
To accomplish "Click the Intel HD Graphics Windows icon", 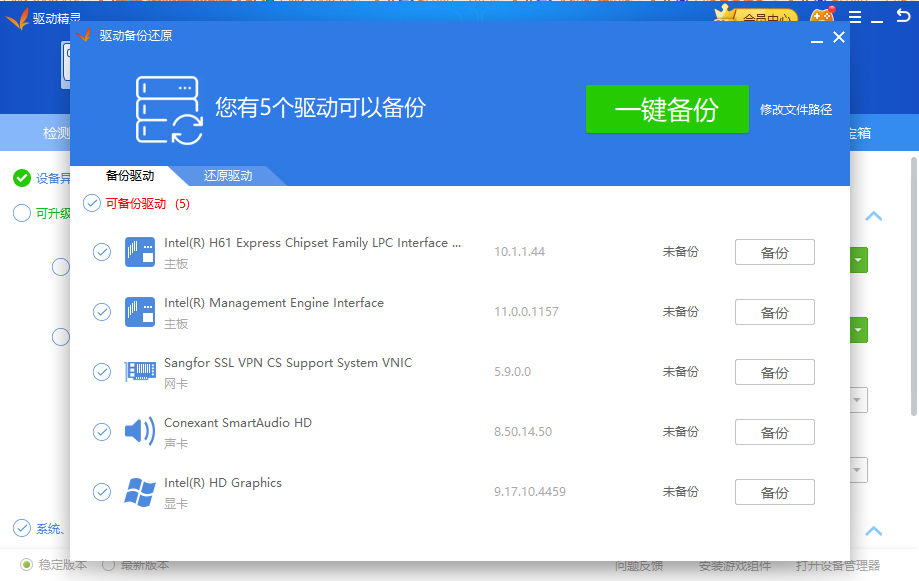I will click(x=139, y=492).
